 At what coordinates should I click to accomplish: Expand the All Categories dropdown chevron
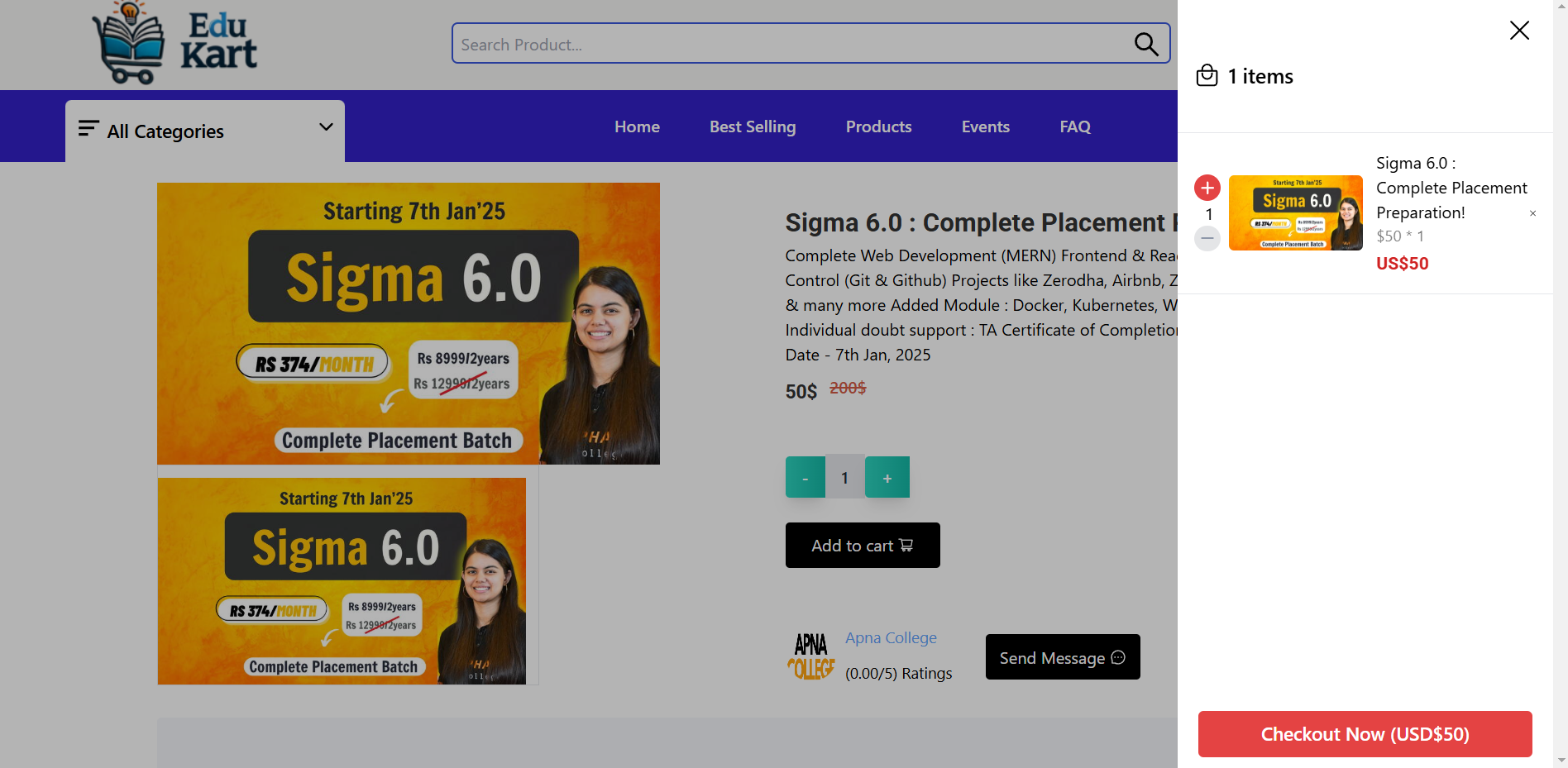tap(326, 126)
